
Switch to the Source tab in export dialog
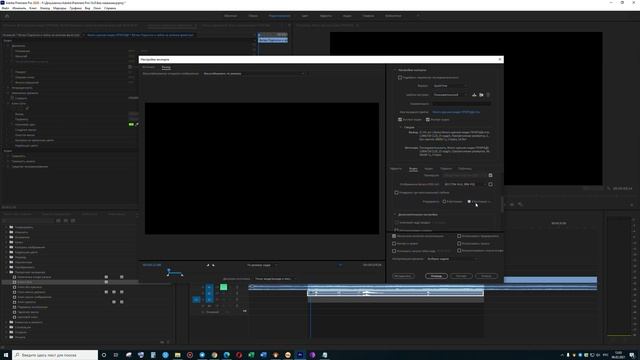149,67
